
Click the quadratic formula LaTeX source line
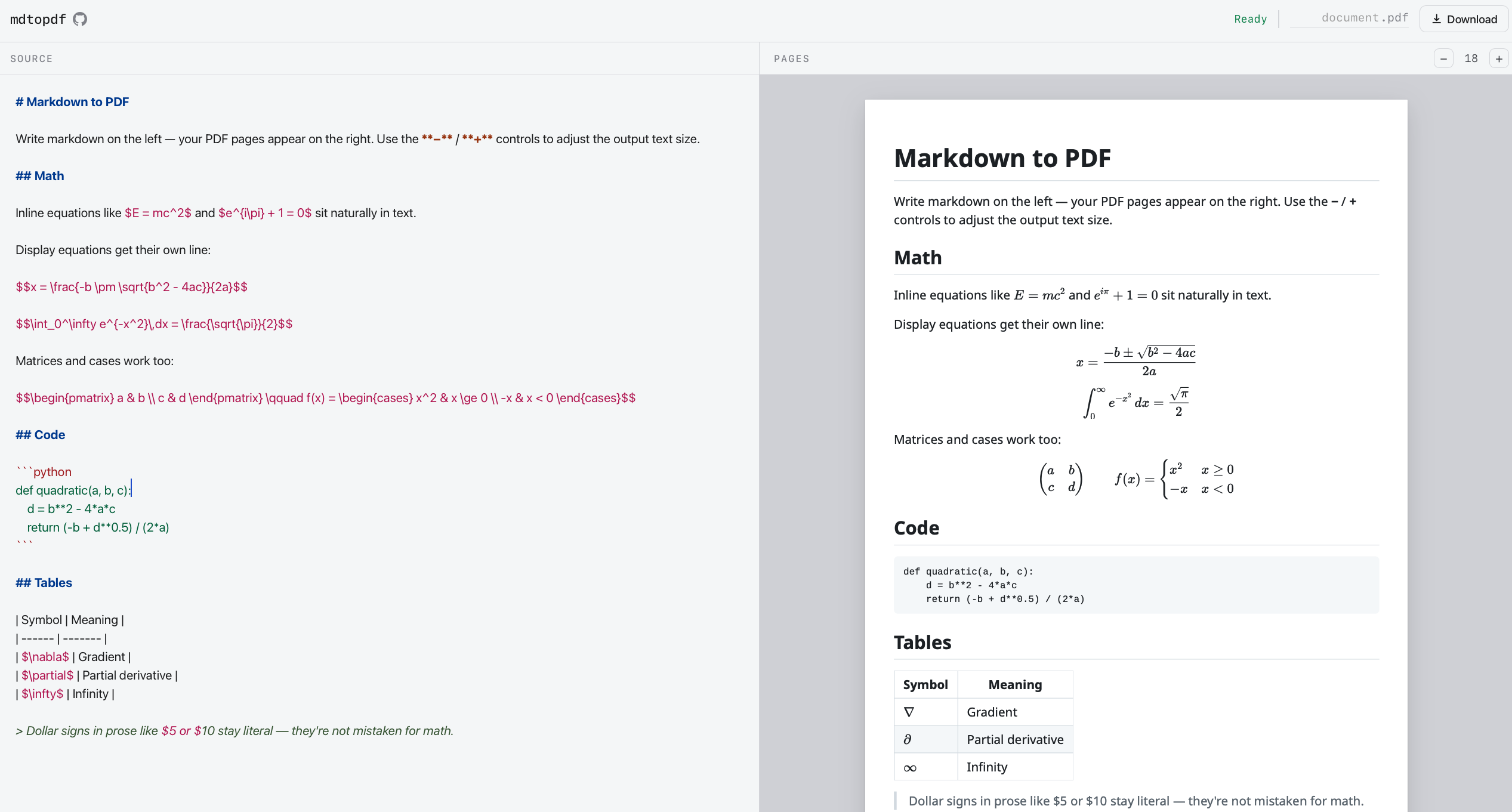[131, 287]
